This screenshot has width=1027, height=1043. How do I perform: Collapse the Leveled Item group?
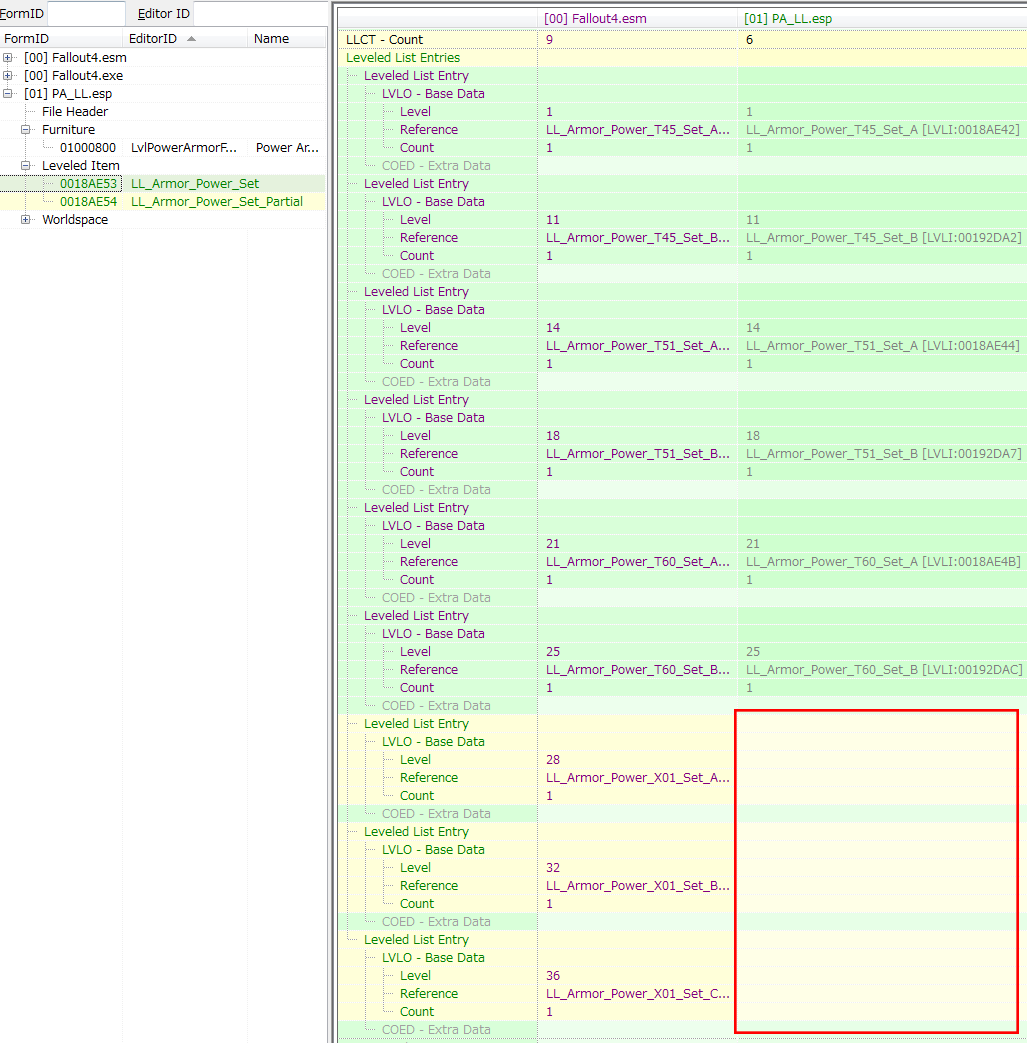pyautogui.click(x=25, y=166)
